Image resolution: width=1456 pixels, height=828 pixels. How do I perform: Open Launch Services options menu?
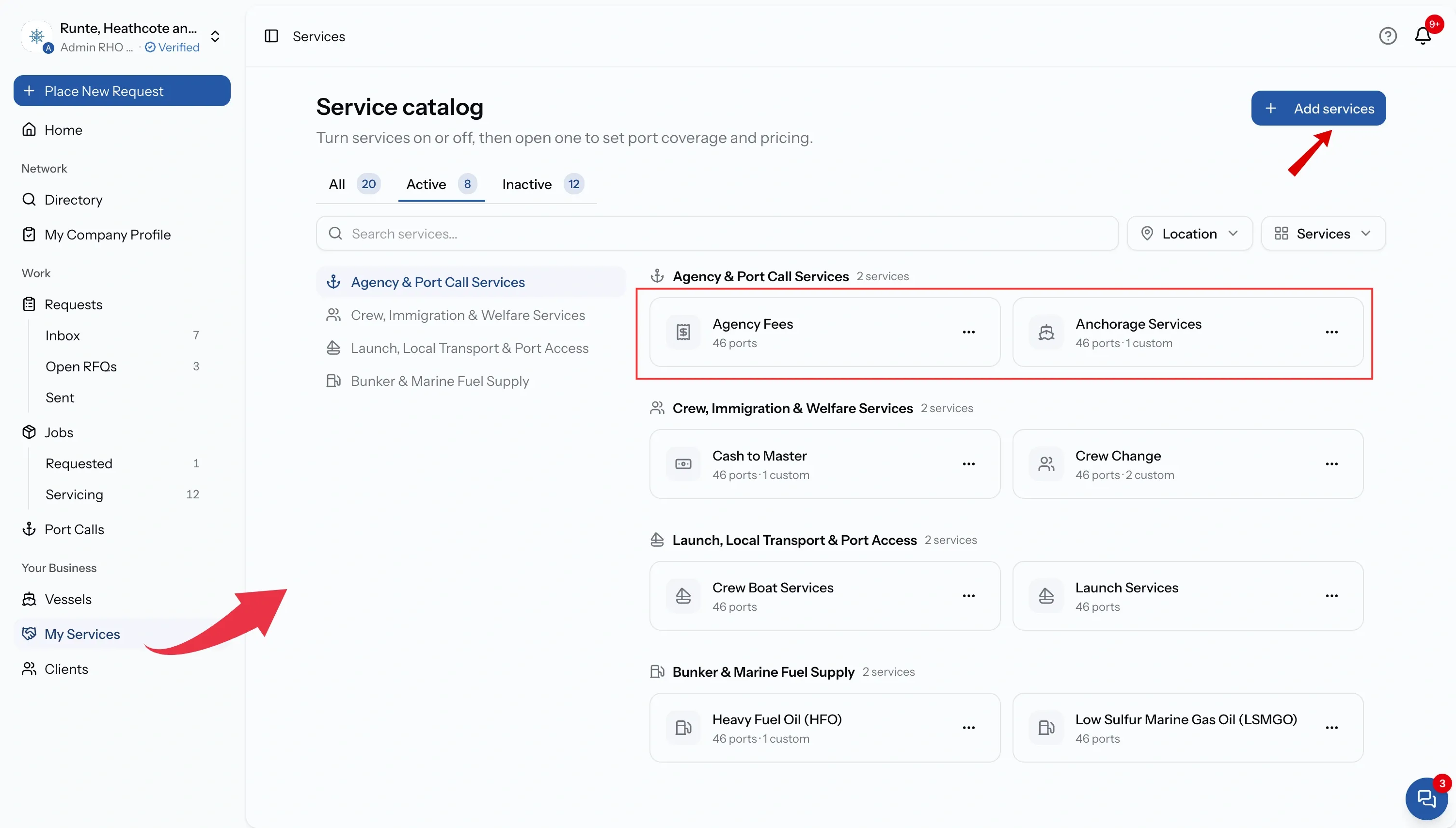pyautogui.click(x=1331, y=596)
